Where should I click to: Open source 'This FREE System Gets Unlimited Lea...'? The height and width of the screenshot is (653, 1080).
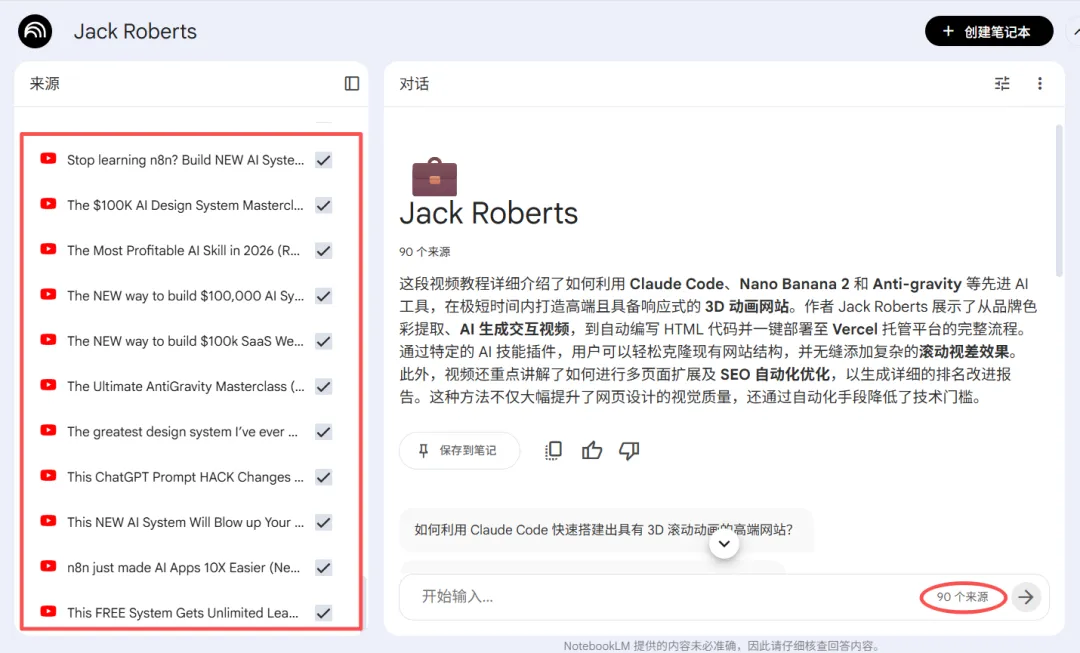[183, 613]
